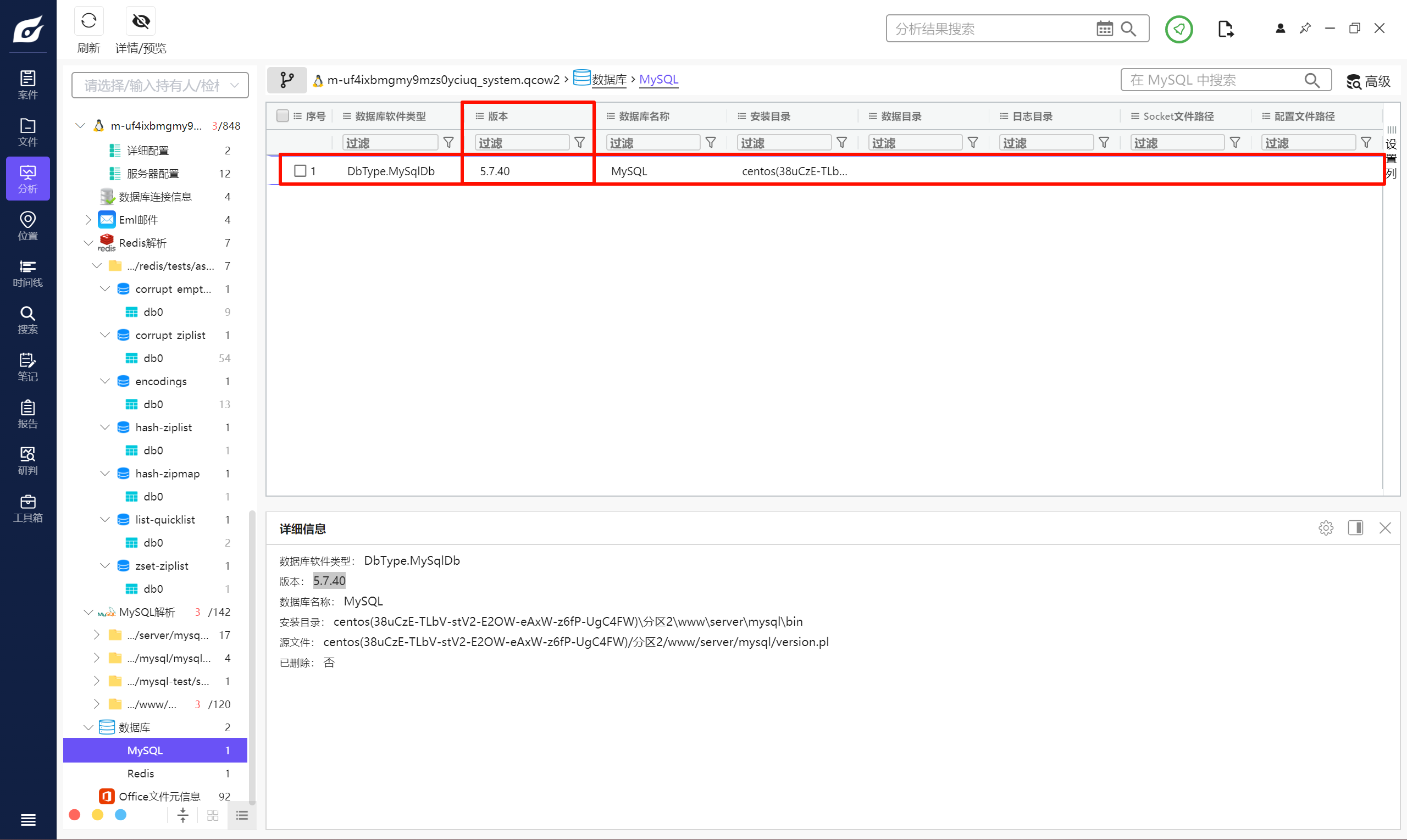Collapse the Redis解析 tree node
The image size is (1407, 840).
(88, 243)
